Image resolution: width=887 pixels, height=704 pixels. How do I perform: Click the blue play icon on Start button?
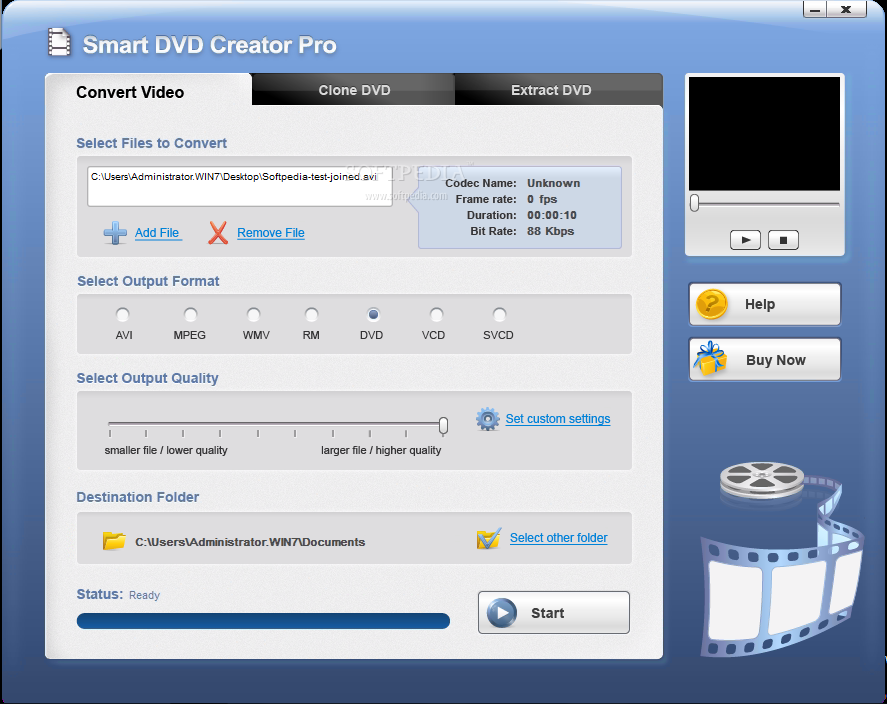502,612
